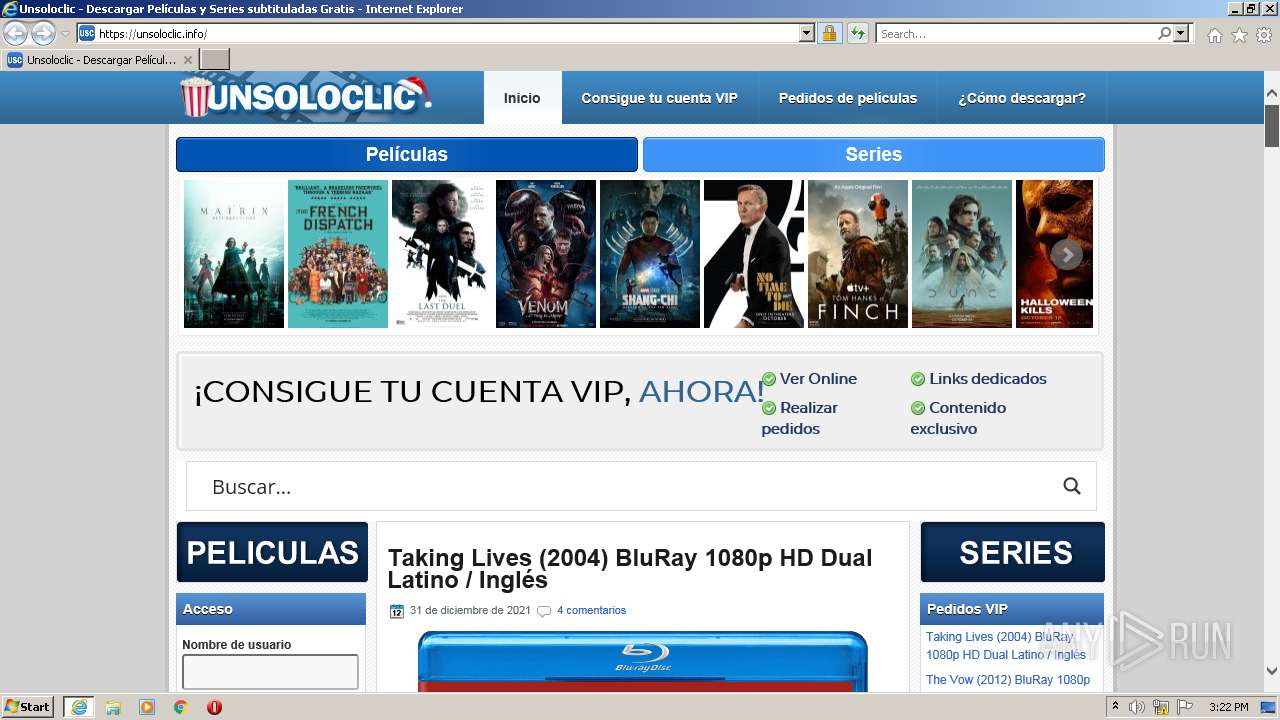Image resolution: width=1280 pixels, height=720 pixels.
Task: Open Google Chrome taskbar icon
Action: (x=180, y=707)
